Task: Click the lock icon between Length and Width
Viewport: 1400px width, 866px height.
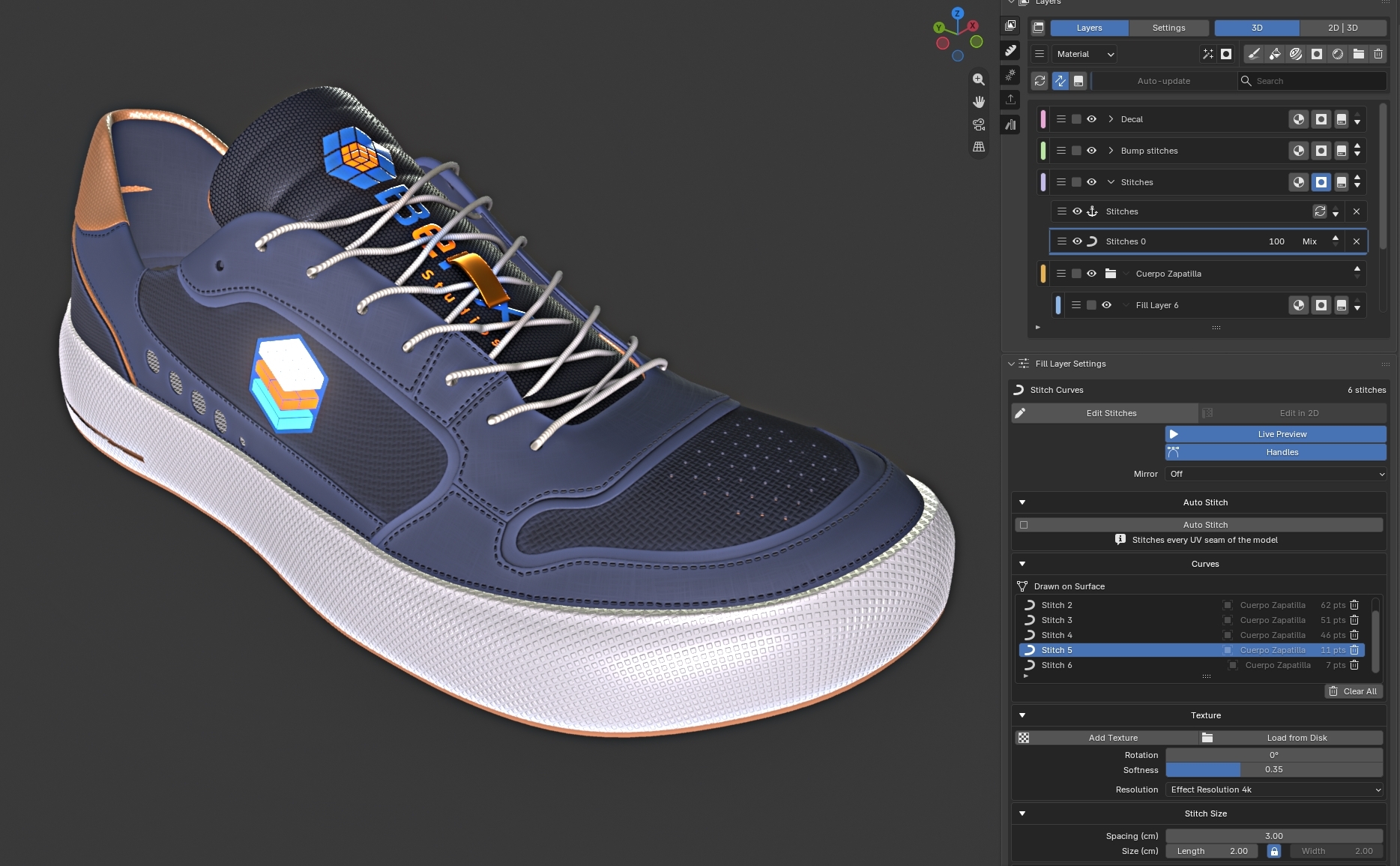Action: (1274, 851)
